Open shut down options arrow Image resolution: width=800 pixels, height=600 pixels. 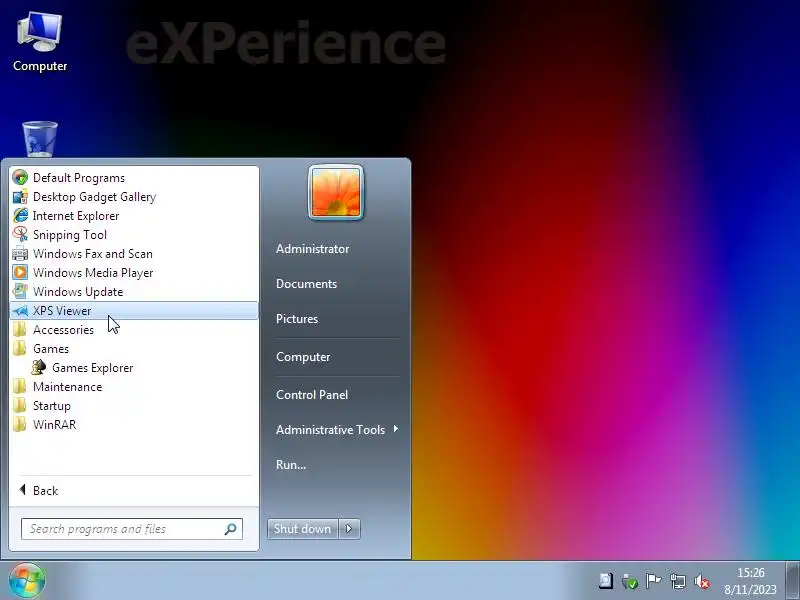point(349,529)
